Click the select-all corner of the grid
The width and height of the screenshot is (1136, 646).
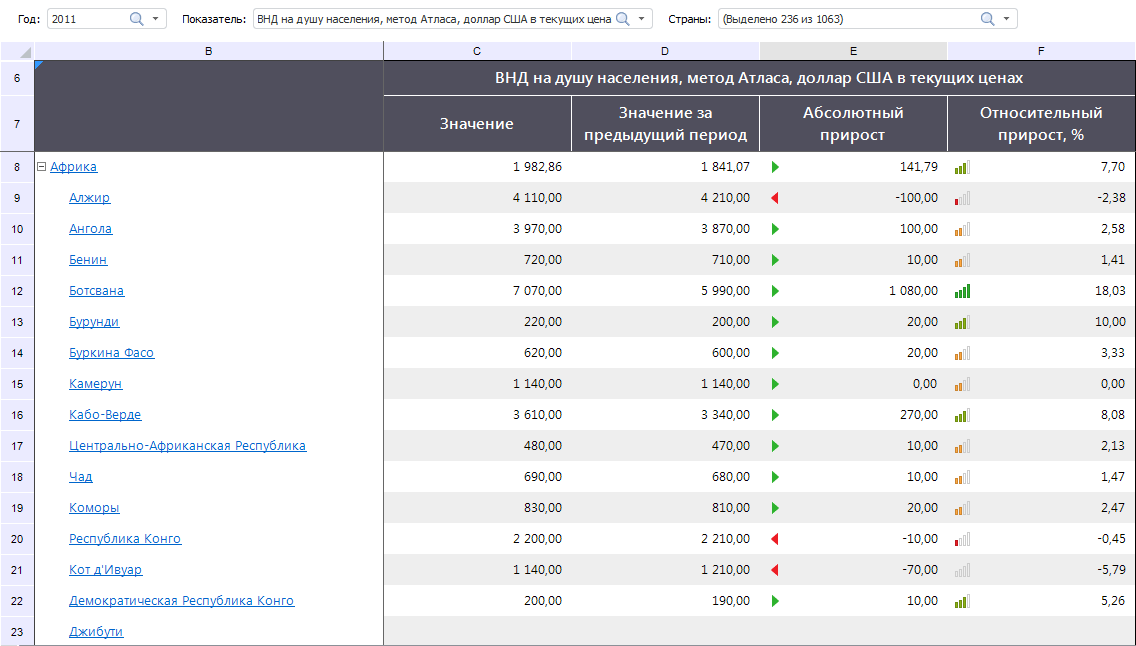[x=18, y=51]
